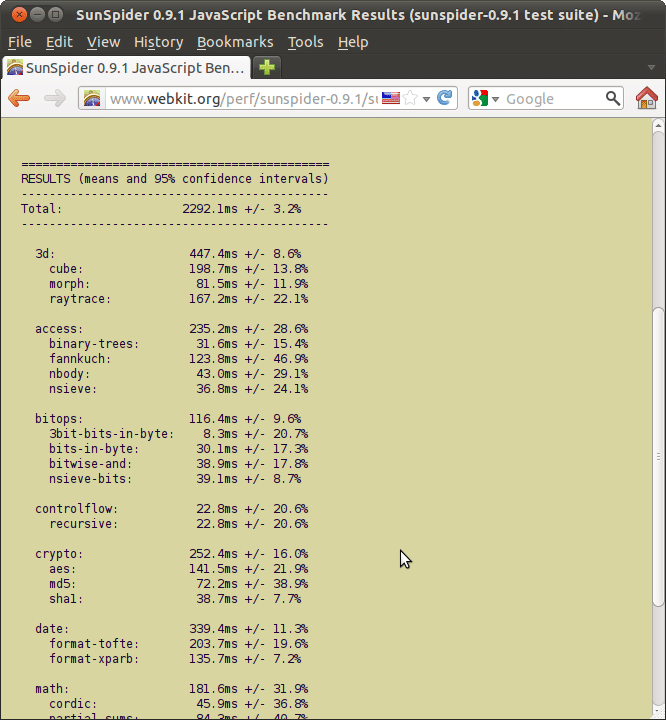This screenshot has height=720, width=666.
Task: Click the scrollbar up arrow
Action: click(x=658, y=125)
